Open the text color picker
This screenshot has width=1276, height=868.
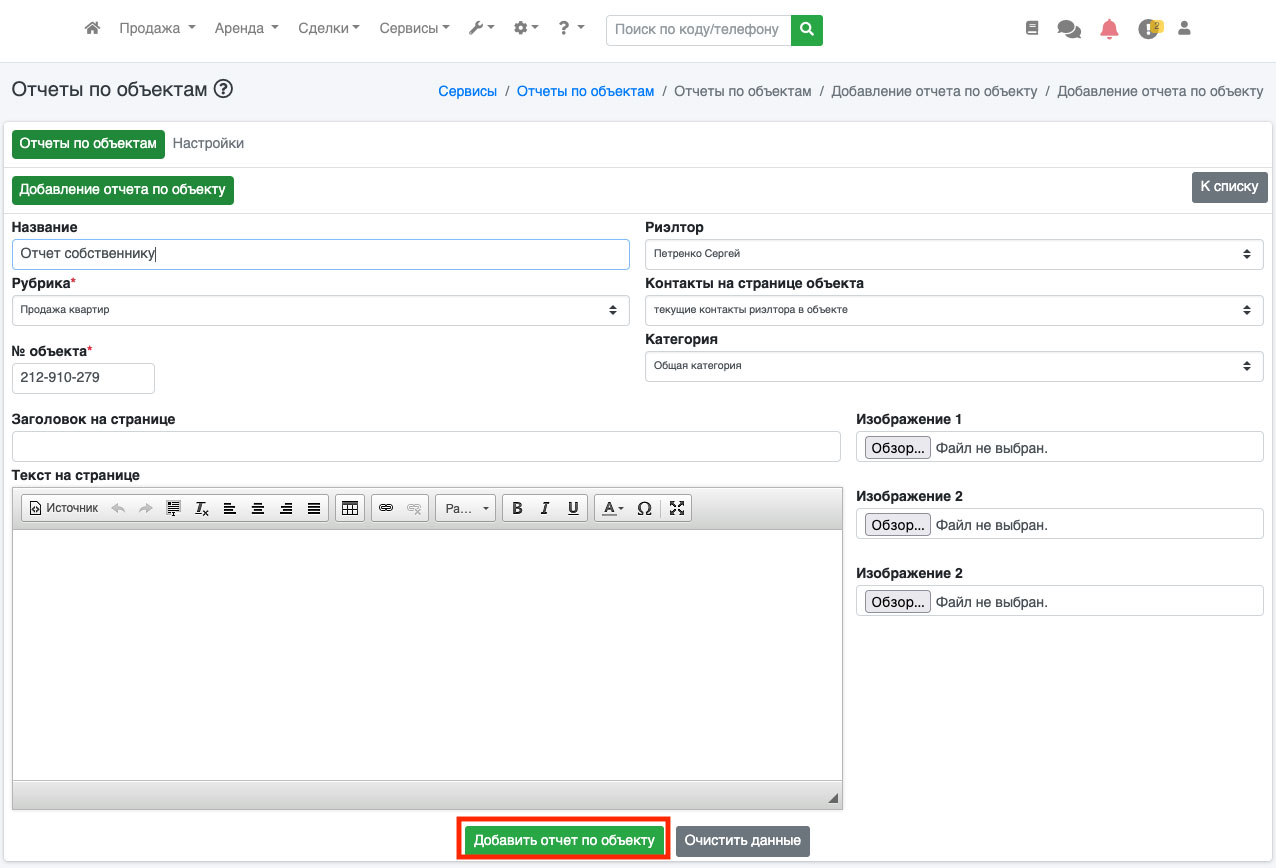pos(611,508)
